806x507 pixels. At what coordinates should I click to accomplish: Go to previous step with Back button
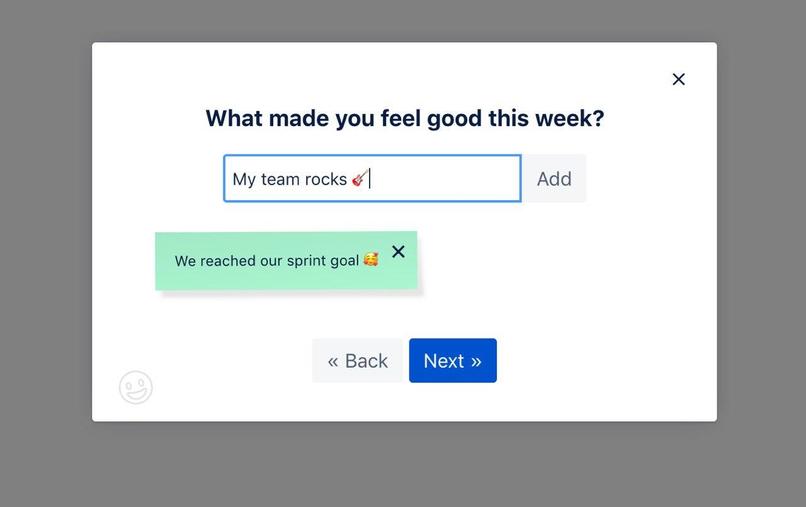click(357, 360)
